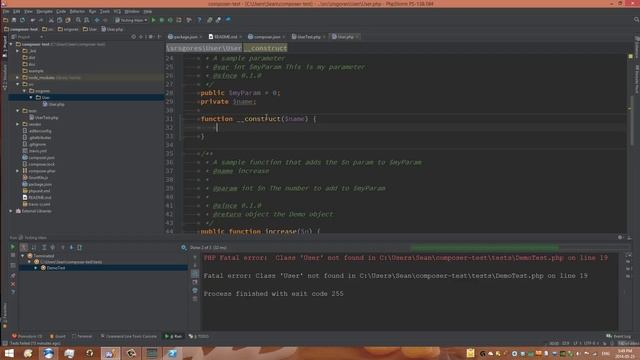Select README.md in the project tree
Viewport: 640px width, 360px height.
(36, 198)
